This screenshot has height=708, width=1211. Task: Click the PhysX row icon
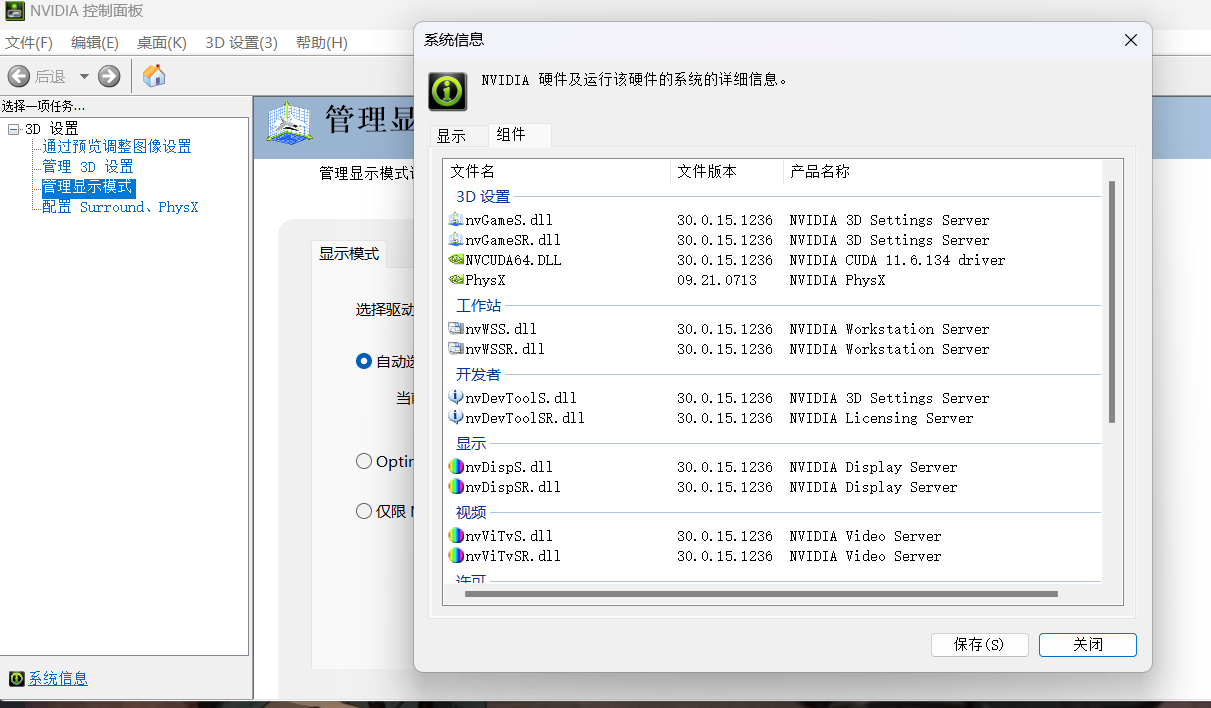[456, 280]
